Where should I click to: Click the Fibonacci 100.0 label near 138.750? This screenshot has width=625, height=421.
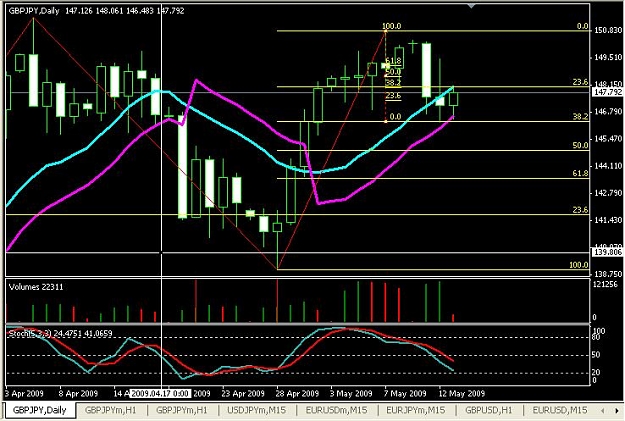tap(579, 265)
